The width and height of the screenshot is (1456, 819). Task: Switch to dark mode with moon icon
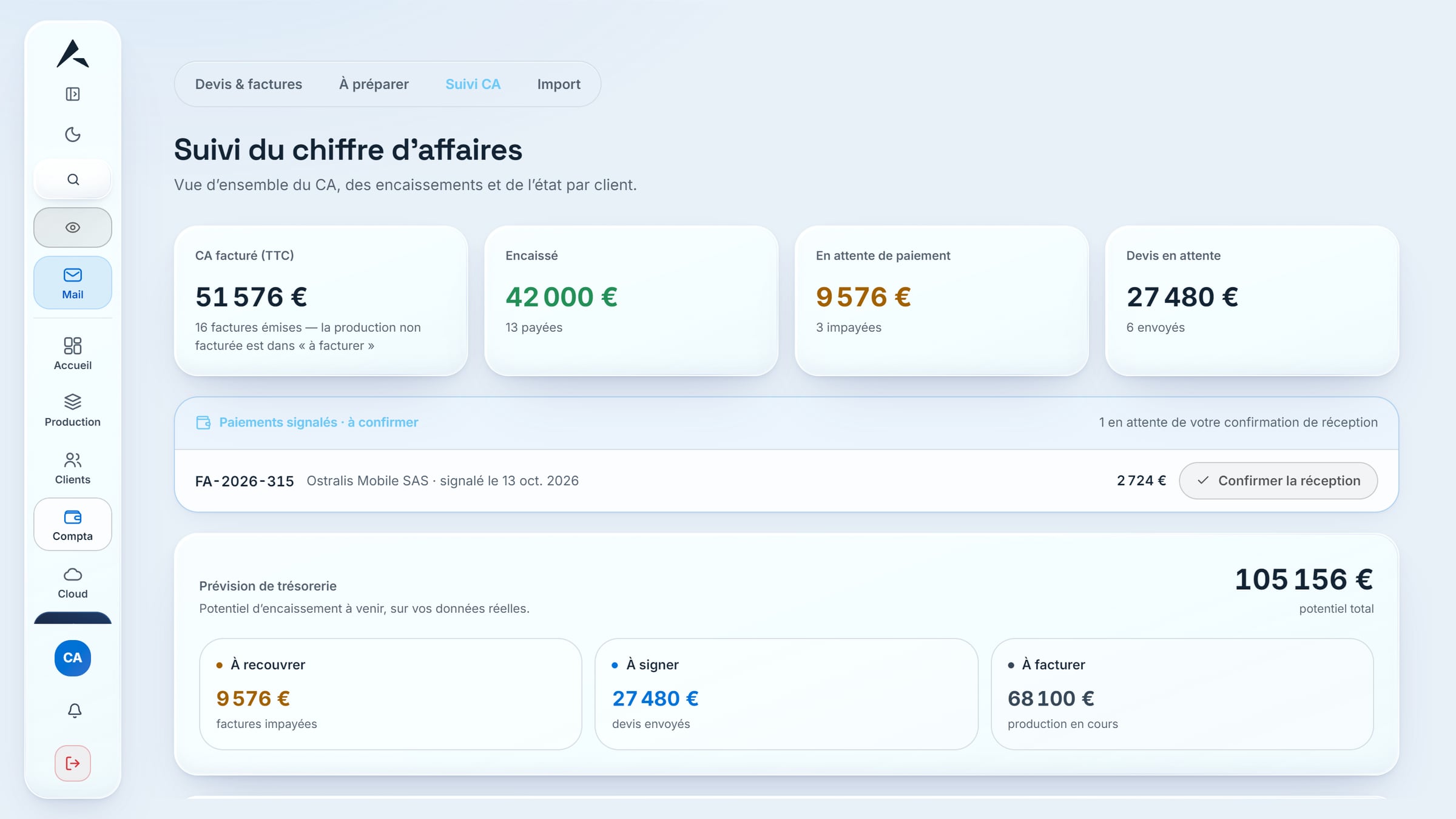click(x=73, y=134)
